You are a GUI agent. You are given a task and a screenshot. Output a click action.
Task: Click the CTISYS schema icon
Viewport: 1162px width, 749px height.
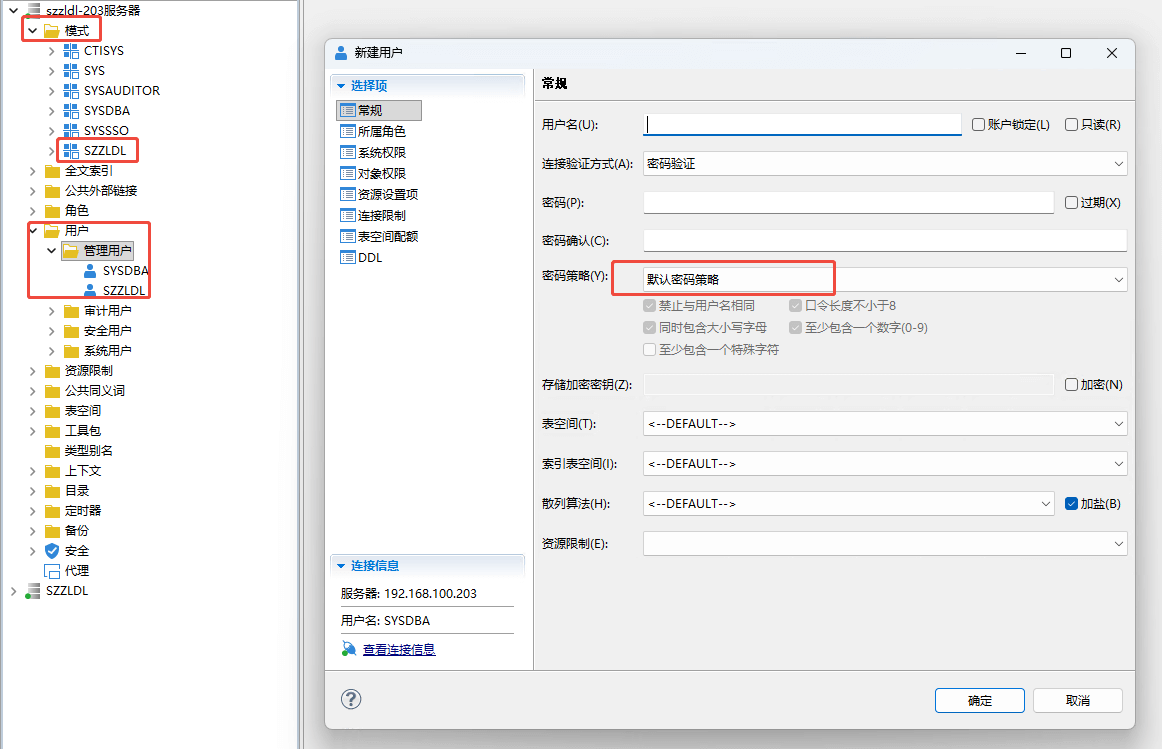click(x=71, y=50)
